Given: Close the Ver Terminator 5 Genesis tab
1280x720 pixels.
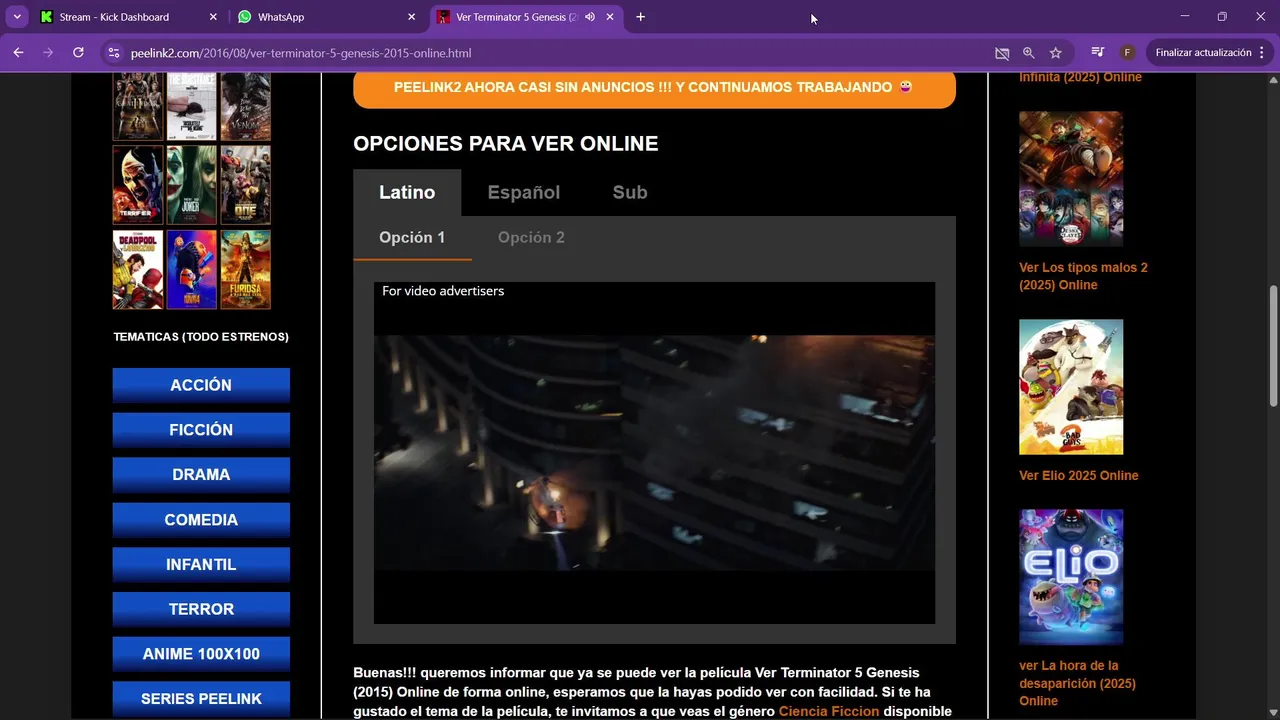Looking at the screenshot, I should (x=610, y=17).
